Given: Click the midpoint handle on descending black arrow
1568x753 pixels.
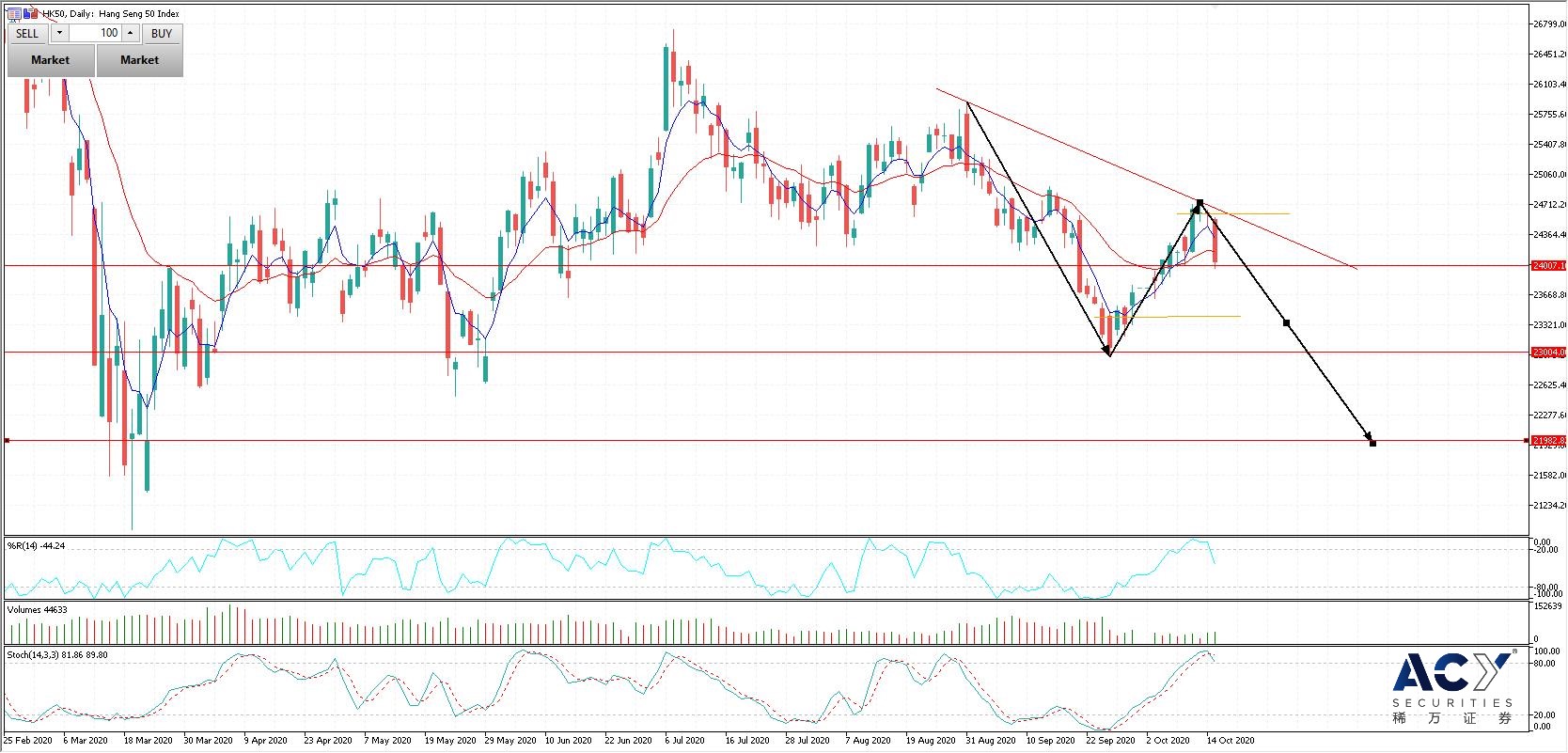Looking at the screenshot, I should tap(1286, 323).
